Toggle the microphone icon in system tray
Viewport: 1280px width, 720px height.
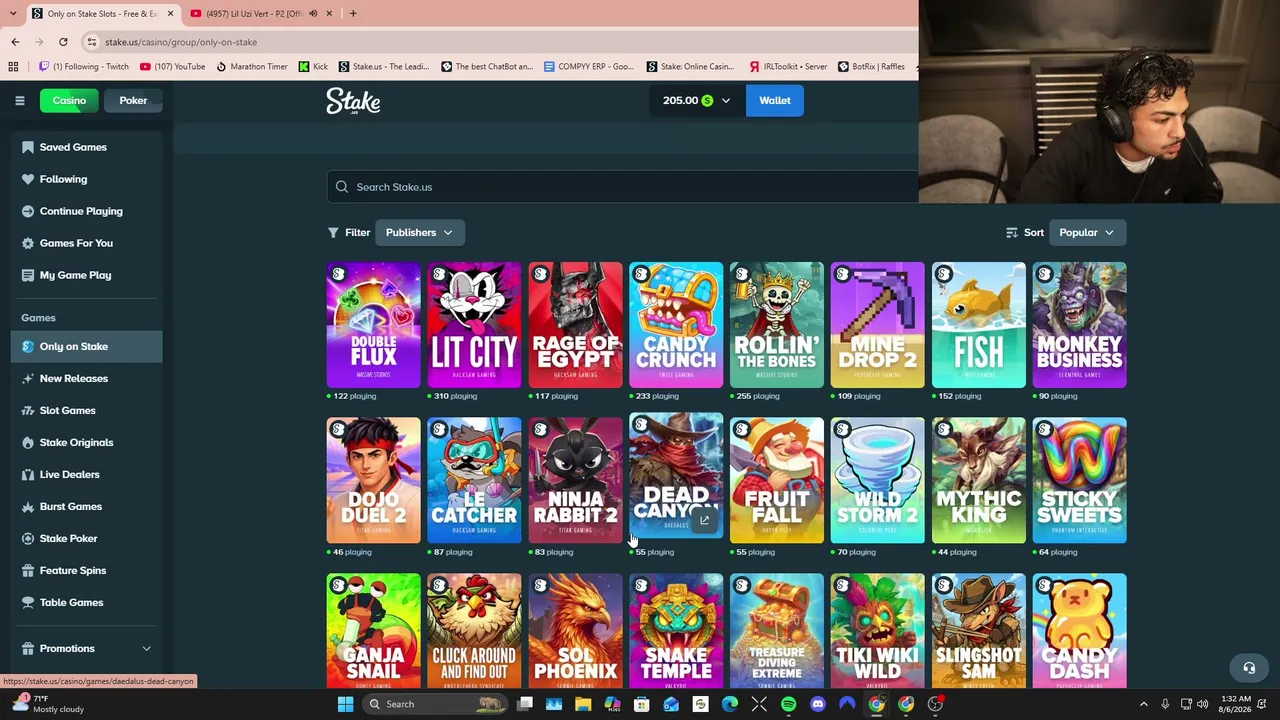[x=1166, y=704]
